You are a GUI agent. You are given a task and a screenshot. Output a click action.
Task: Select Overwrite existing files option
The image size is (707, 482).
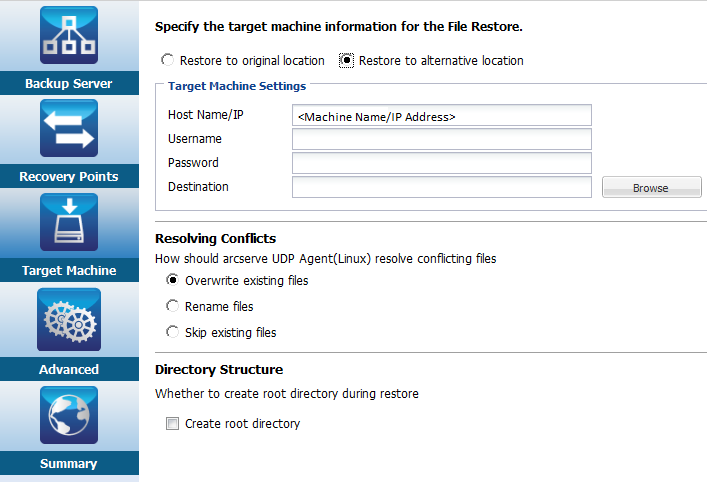[173, 281]
